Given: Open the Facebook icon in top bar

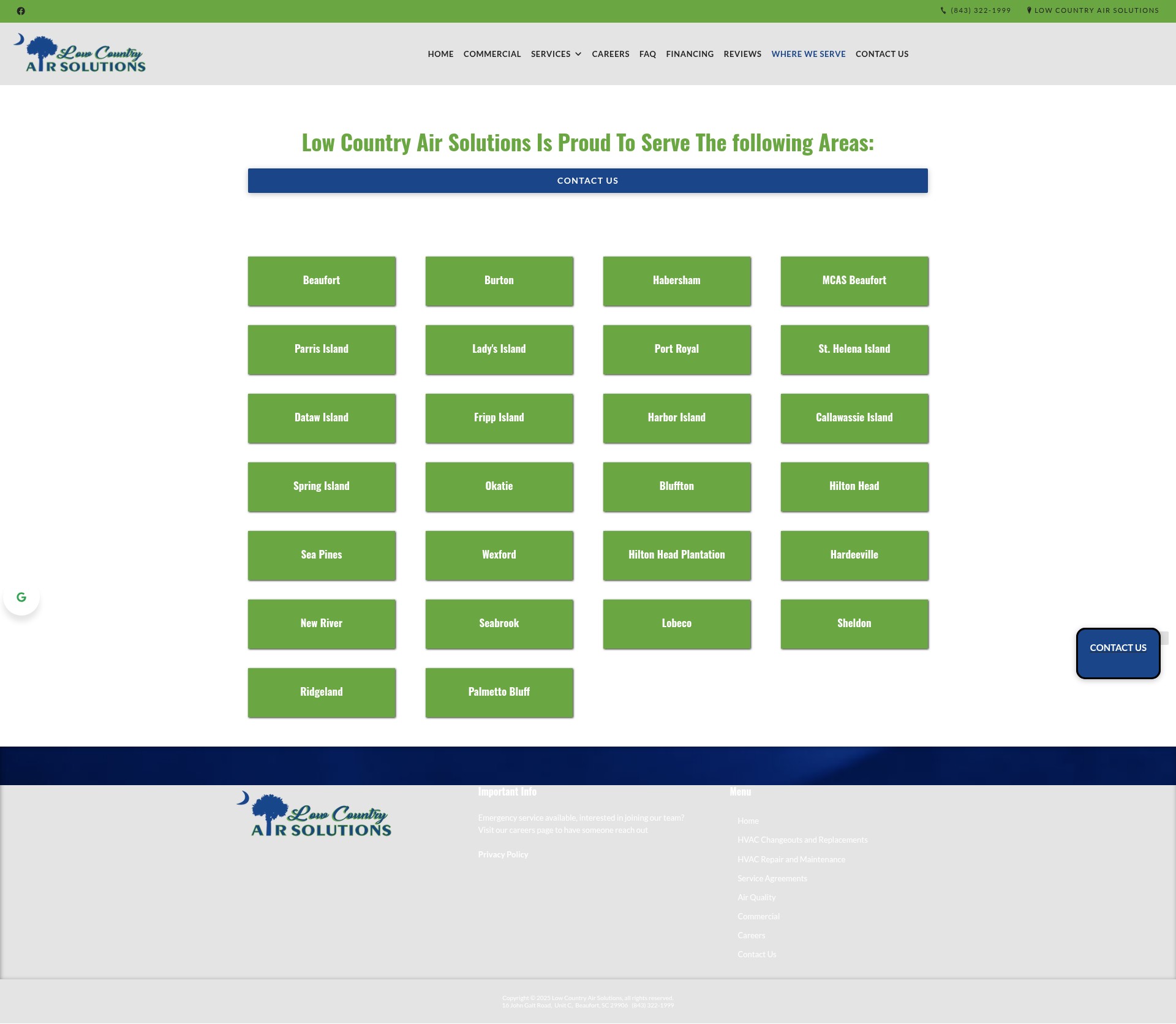Looking at the screenshot, I should tap(21, 11).
